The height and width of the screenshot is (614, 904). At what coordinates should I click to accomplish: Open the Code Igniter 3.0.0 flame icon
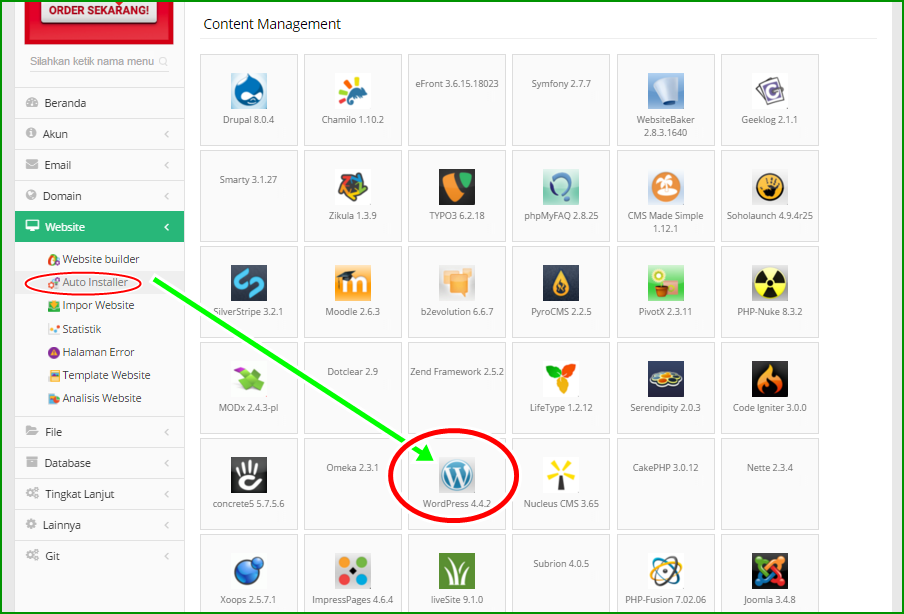click(770, 379)
